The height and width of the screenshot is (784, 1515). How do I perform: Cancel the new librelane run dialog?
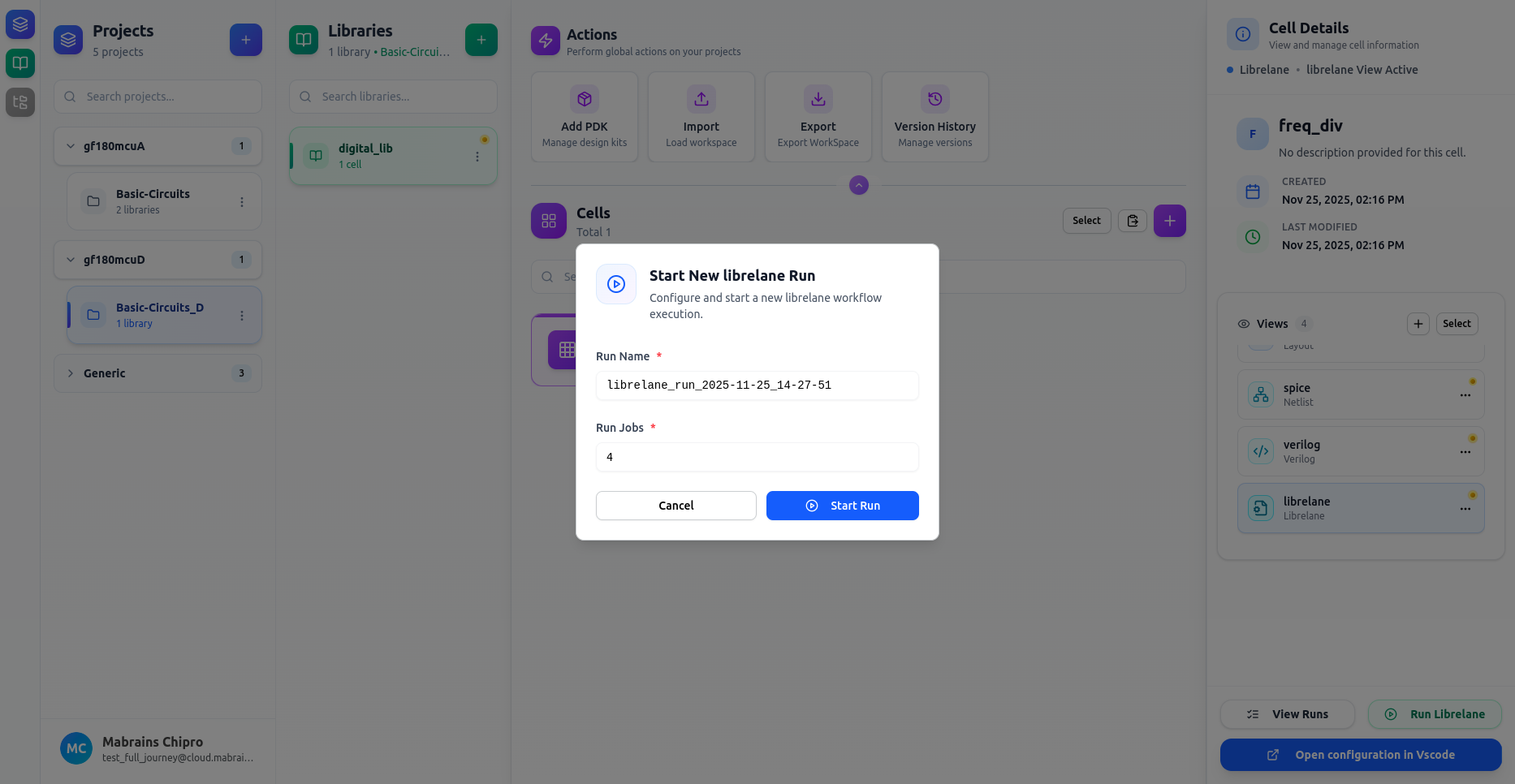tap(675, 506)
